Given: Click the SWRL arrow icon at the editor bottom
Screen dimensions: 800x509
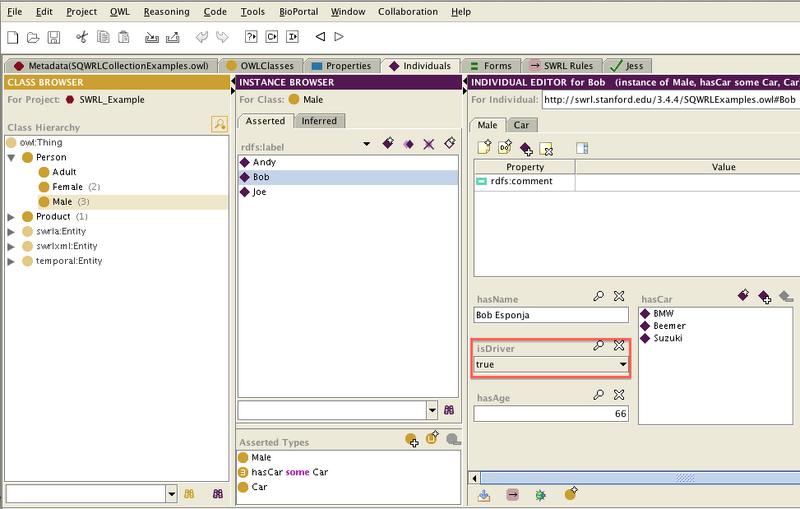Looking at the screenshot, I should coord(512,494).
